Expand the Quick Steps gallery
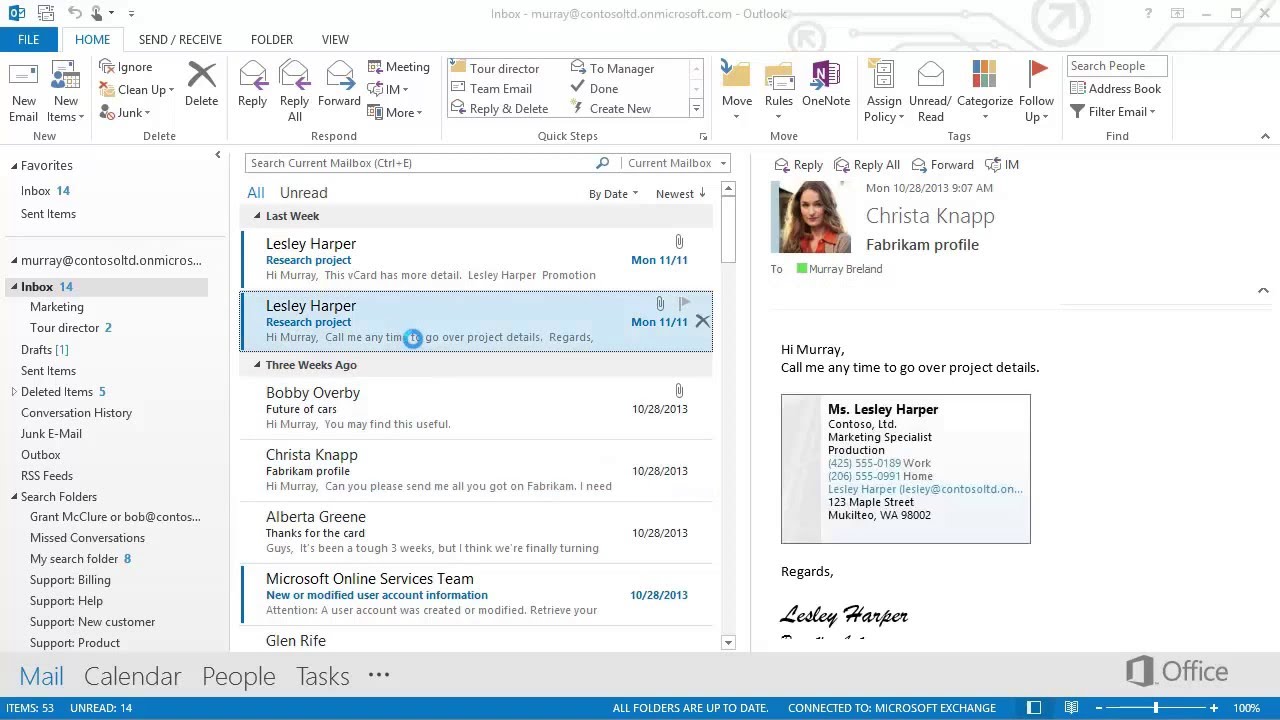Image resolution: width=1280 pixels, height=720 pixels. tap(696, 109)
